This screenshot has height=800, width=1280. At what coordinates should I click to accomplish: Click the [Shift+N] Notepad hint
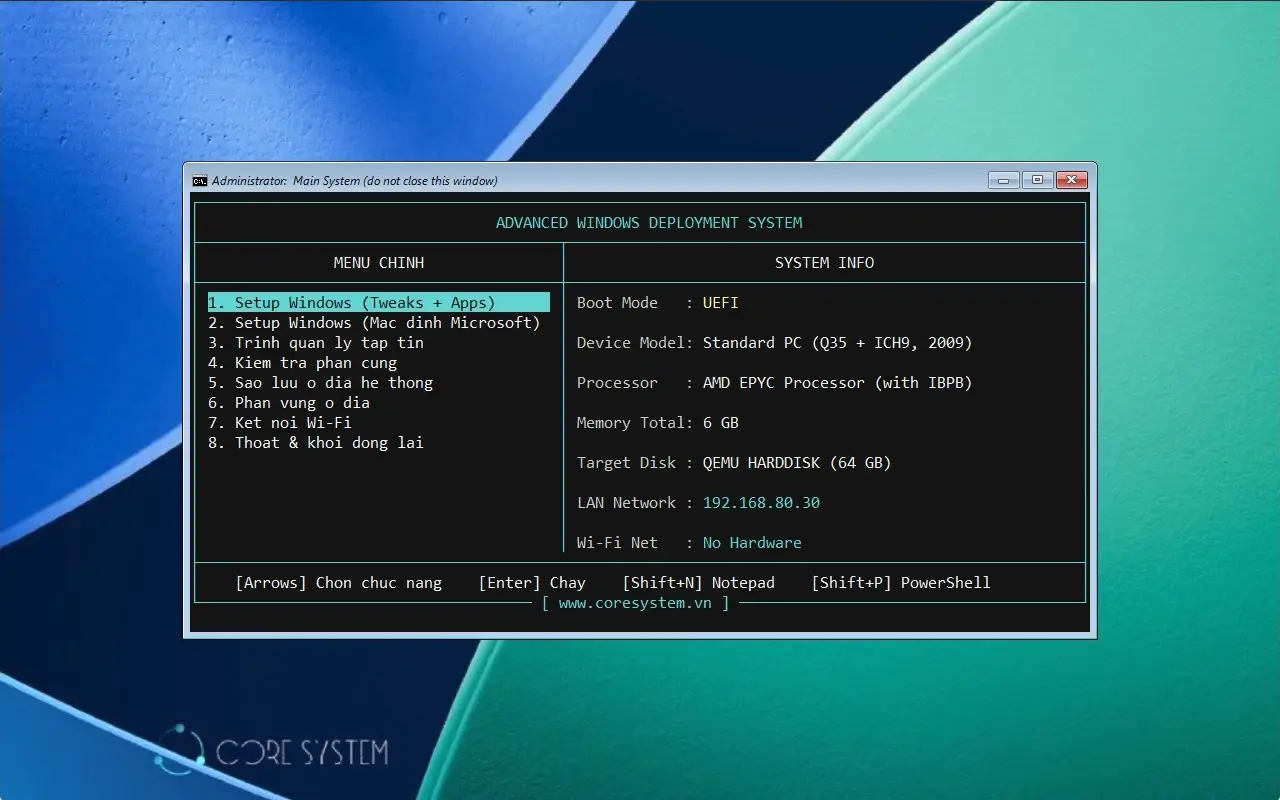pyautogui.click(x=698, y=582)
